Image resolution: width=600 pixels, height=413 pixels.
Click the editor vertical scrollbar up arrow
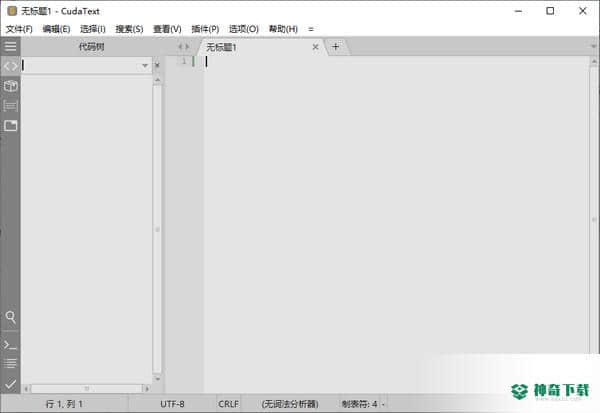point(594,61)
